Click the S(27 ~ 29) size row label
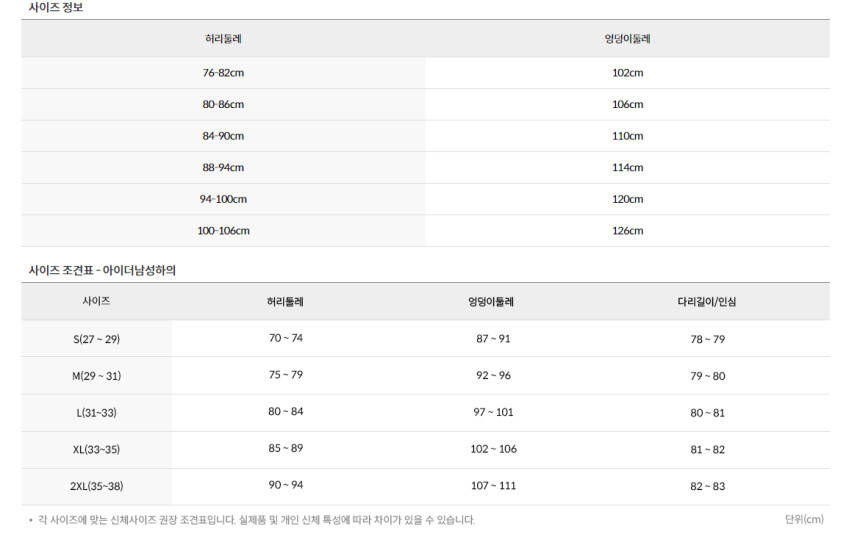 tap(96, 339)
